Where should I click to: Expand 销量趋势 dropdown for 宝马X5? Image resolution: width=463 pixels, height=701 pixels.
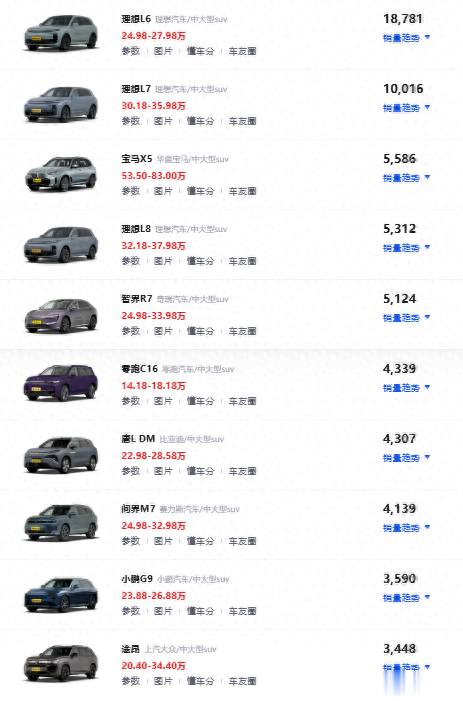(406, 178)
